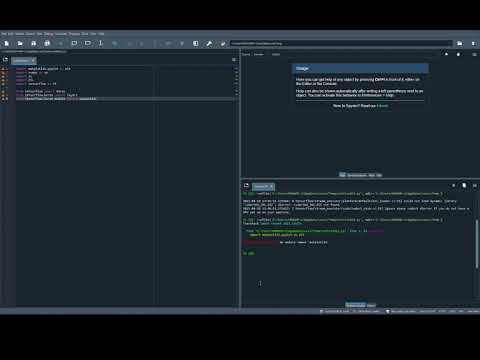The width and height of the screenshot is (480, 360).
Task: Open the Debug menu
Action: [49, 34]
